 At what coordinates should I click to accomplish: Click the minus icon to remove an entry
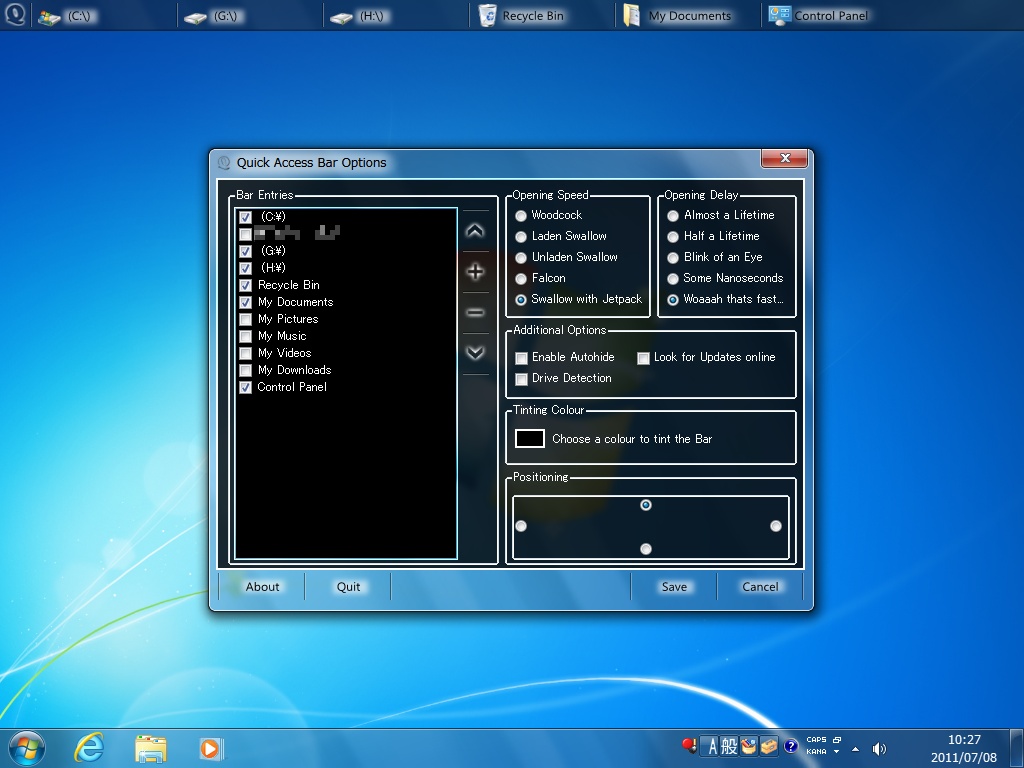tap(475, 311)
